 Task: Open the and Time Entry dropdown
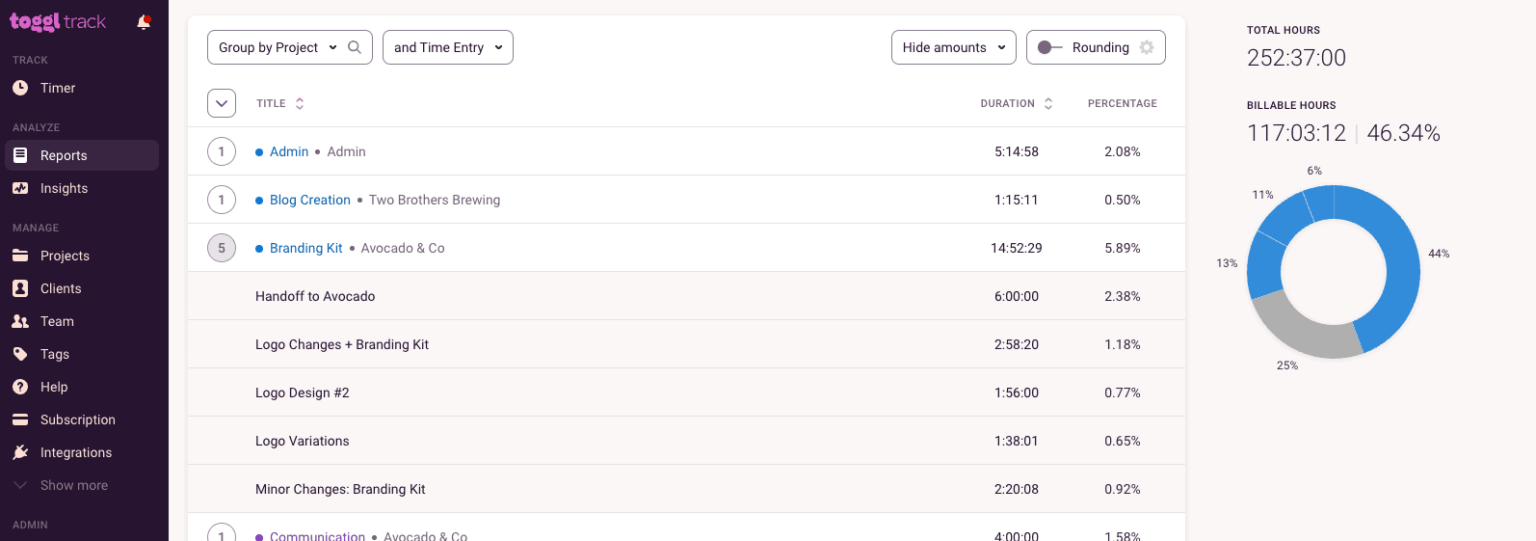pyautogui.click(x=447, y=47)
